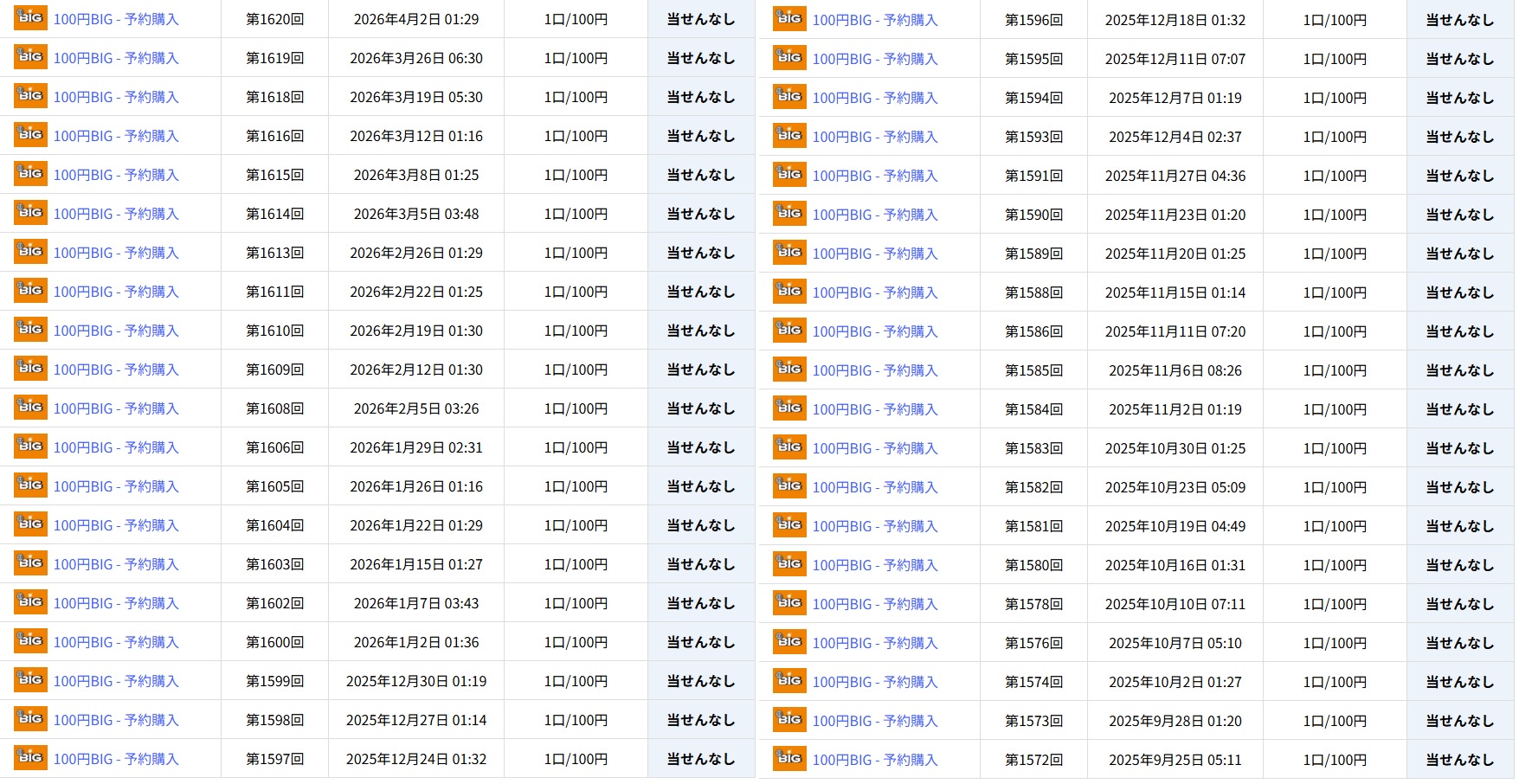Click the 当せんなし result for 第1605回
Screen dimensions: 1519x784
(x=701, y=486)
